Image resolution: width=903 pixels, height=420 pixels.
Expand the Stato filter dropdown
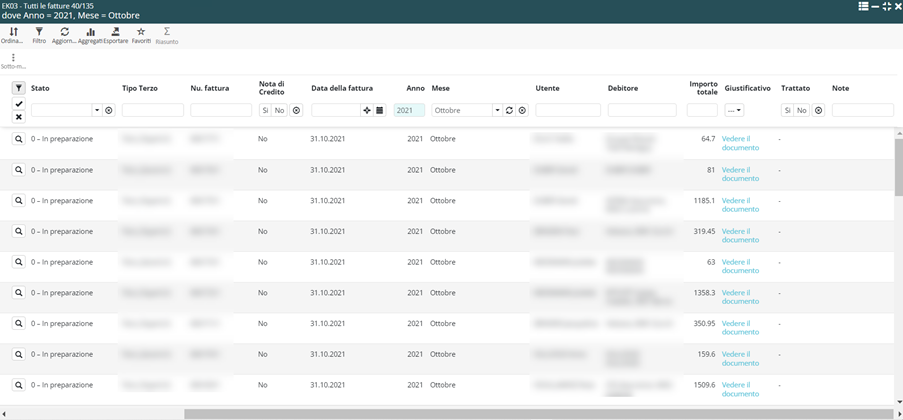(x=97, y=110)
